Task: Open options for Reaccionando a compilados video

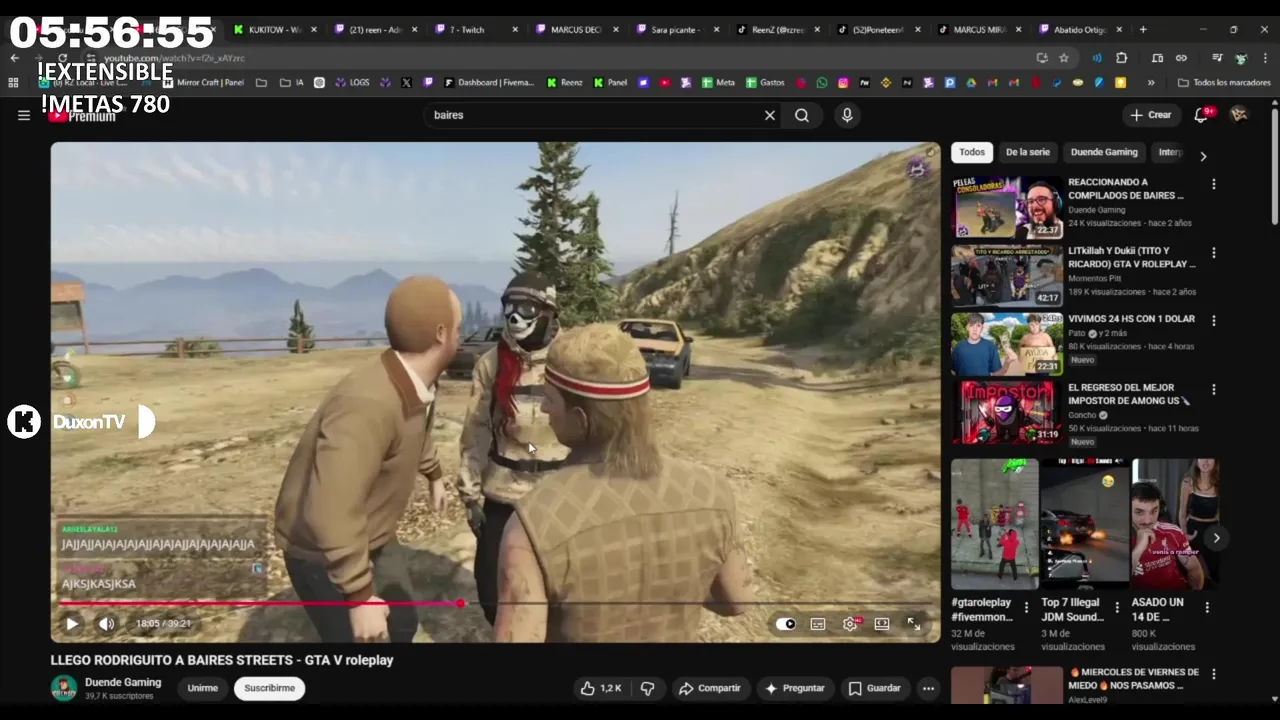Action: click(x=1214, y=185)
